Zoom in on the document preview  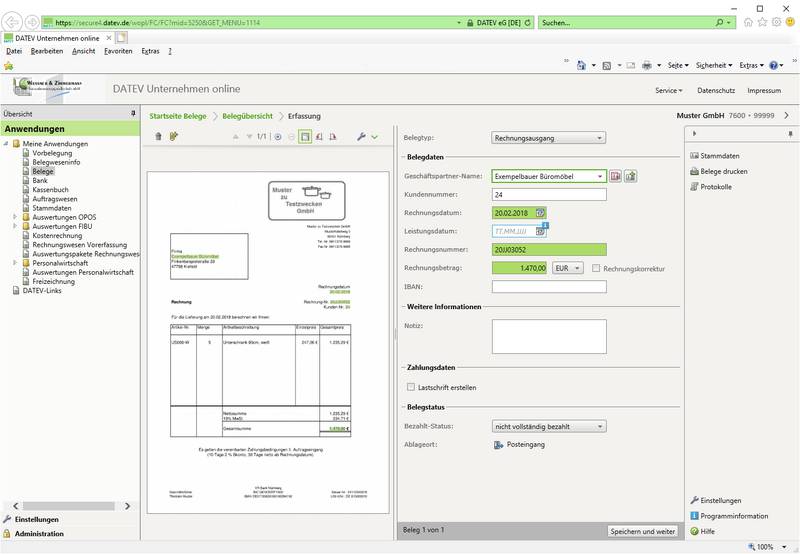[x=278, y=137]
